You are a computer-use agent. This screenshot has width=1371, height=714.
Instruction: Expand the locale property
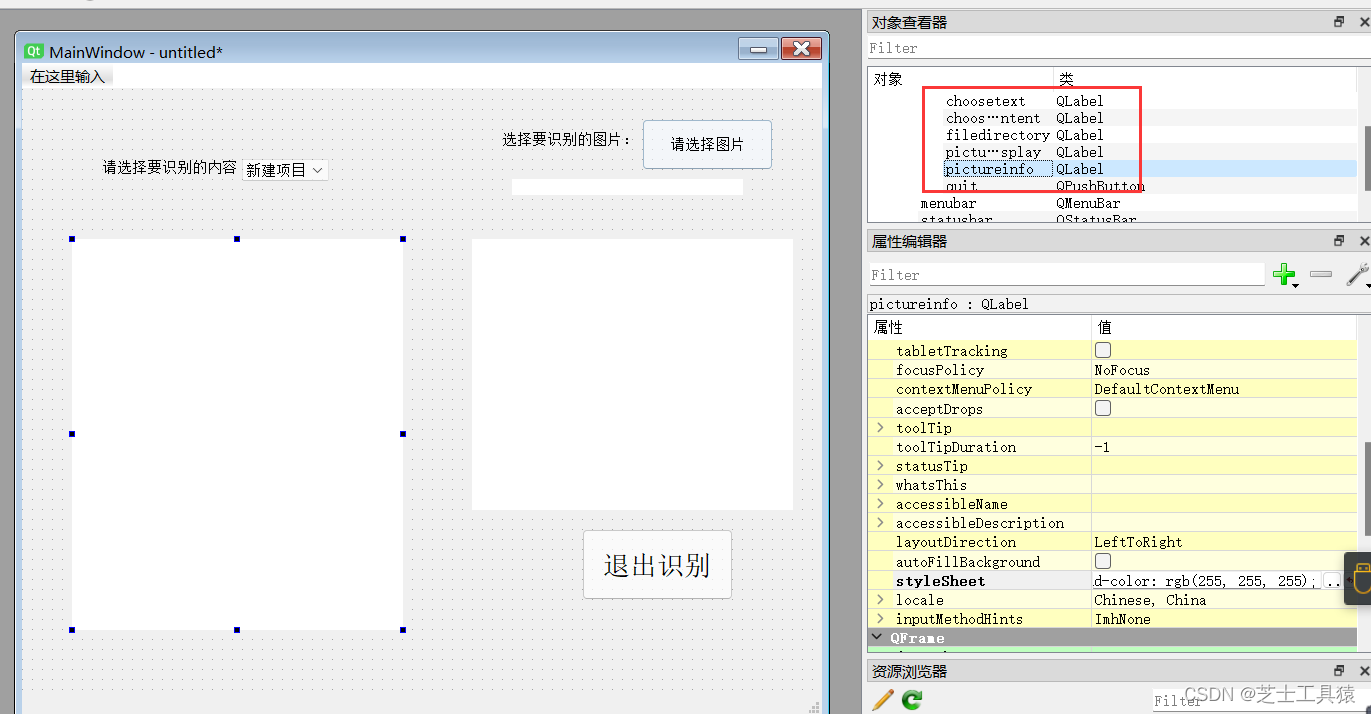pos(880,599)
